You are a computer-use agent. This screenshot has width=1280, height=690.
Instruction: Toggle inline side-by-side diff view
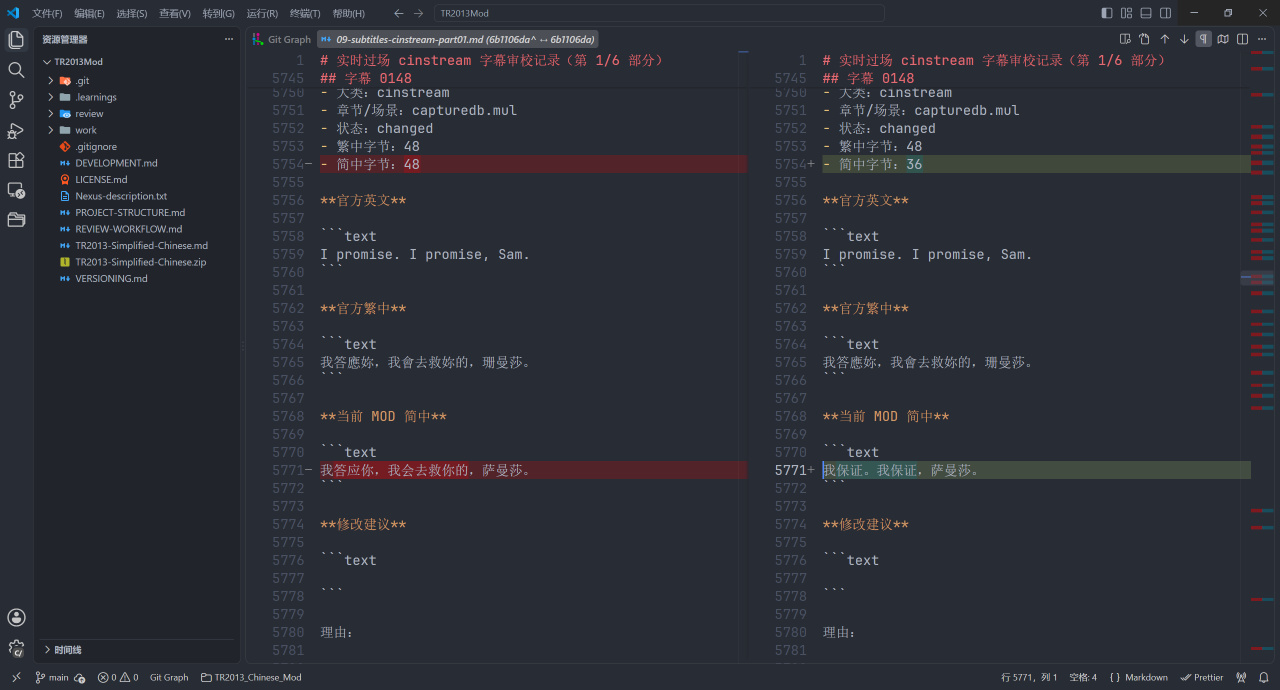click(x=1242, y=39)
